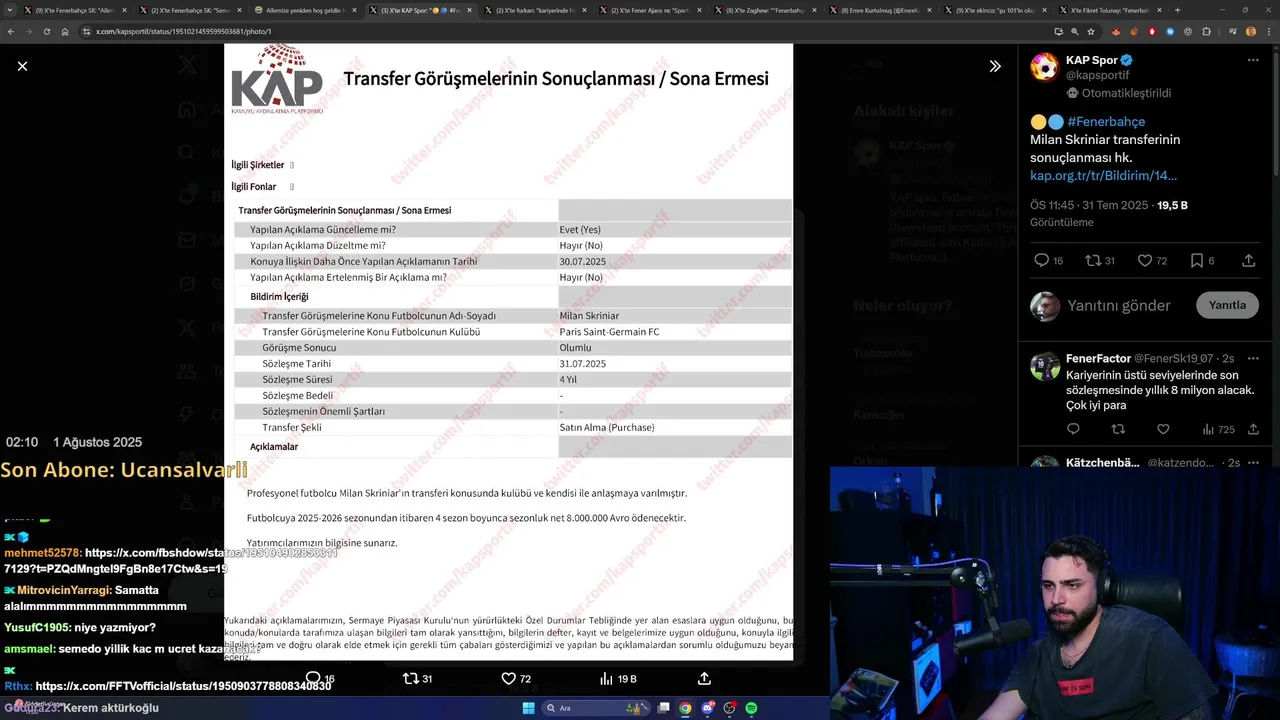The width and height of the screenshot is (1280, 720).
Task: Open the Windows Start menu
Action: [528, 708]
